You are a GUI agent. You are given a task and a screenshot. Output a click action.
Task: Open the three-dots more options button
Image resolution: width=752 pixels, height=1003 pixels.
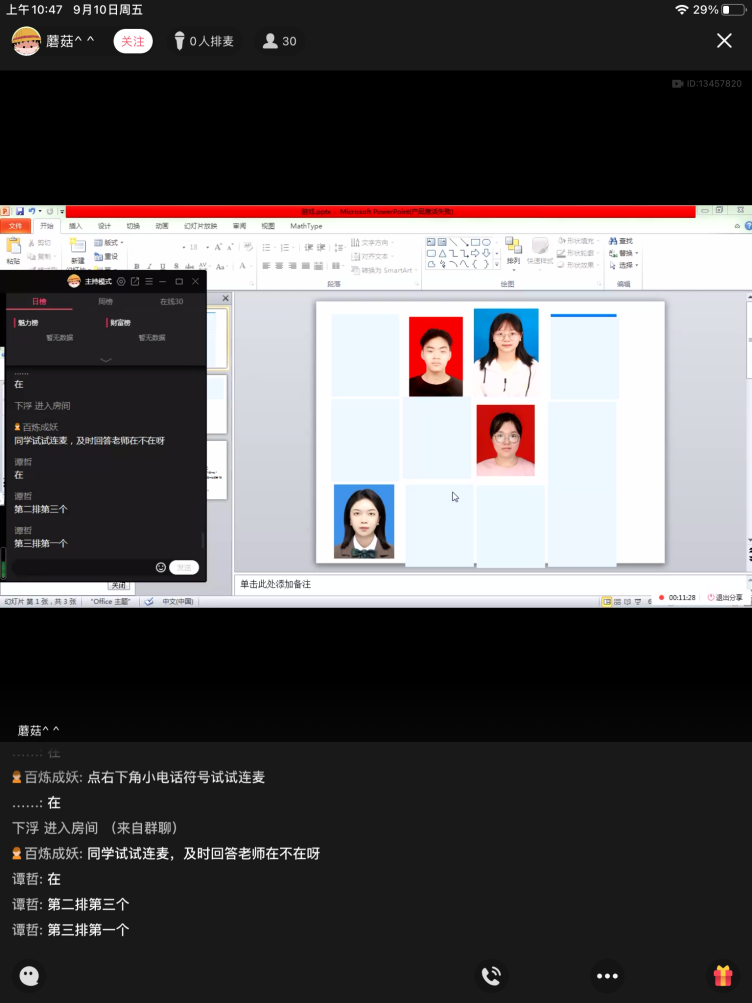point(606,975)
